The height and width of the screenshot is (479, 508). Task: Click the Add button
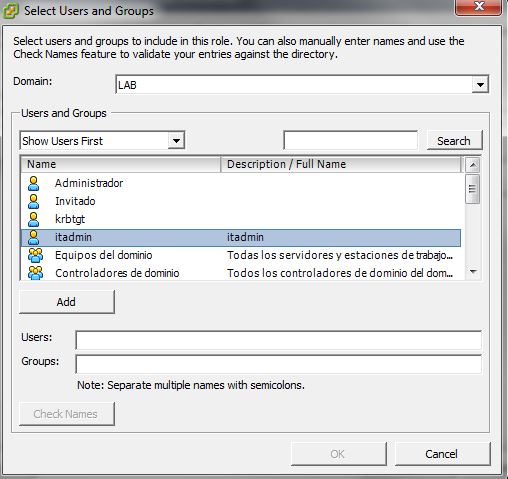tap(67, 302)
